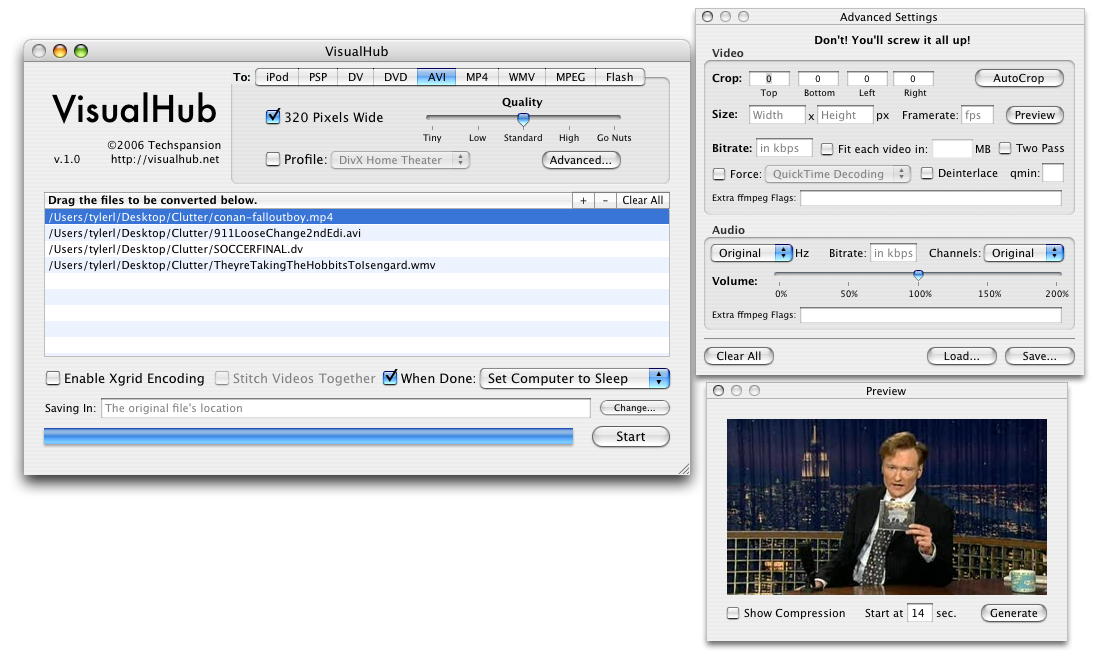Click the Crop Bottom field

pyautogui.click(x=818, y=79)
